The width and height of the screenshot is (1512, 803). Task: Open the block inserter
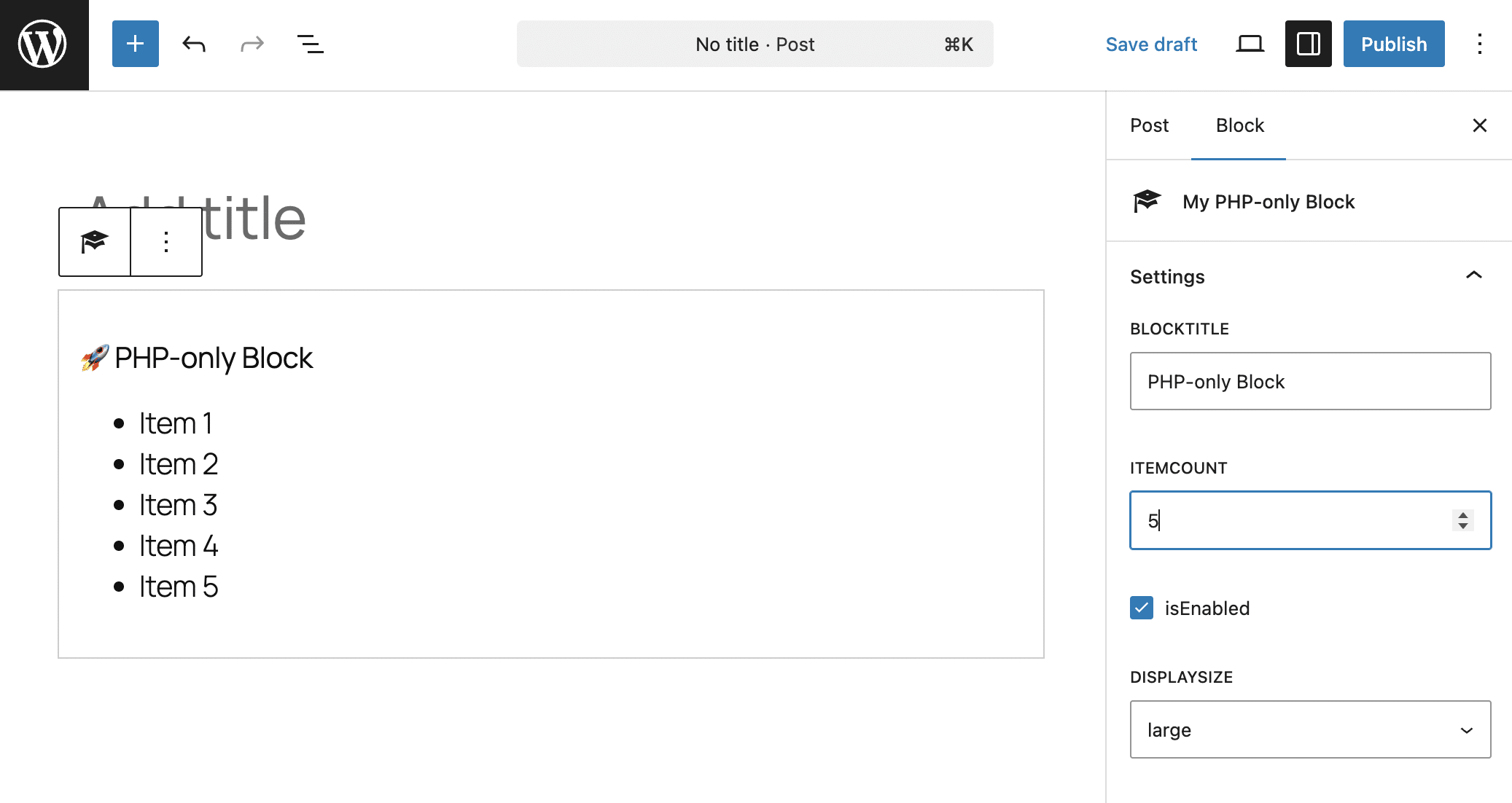[135, 44]
